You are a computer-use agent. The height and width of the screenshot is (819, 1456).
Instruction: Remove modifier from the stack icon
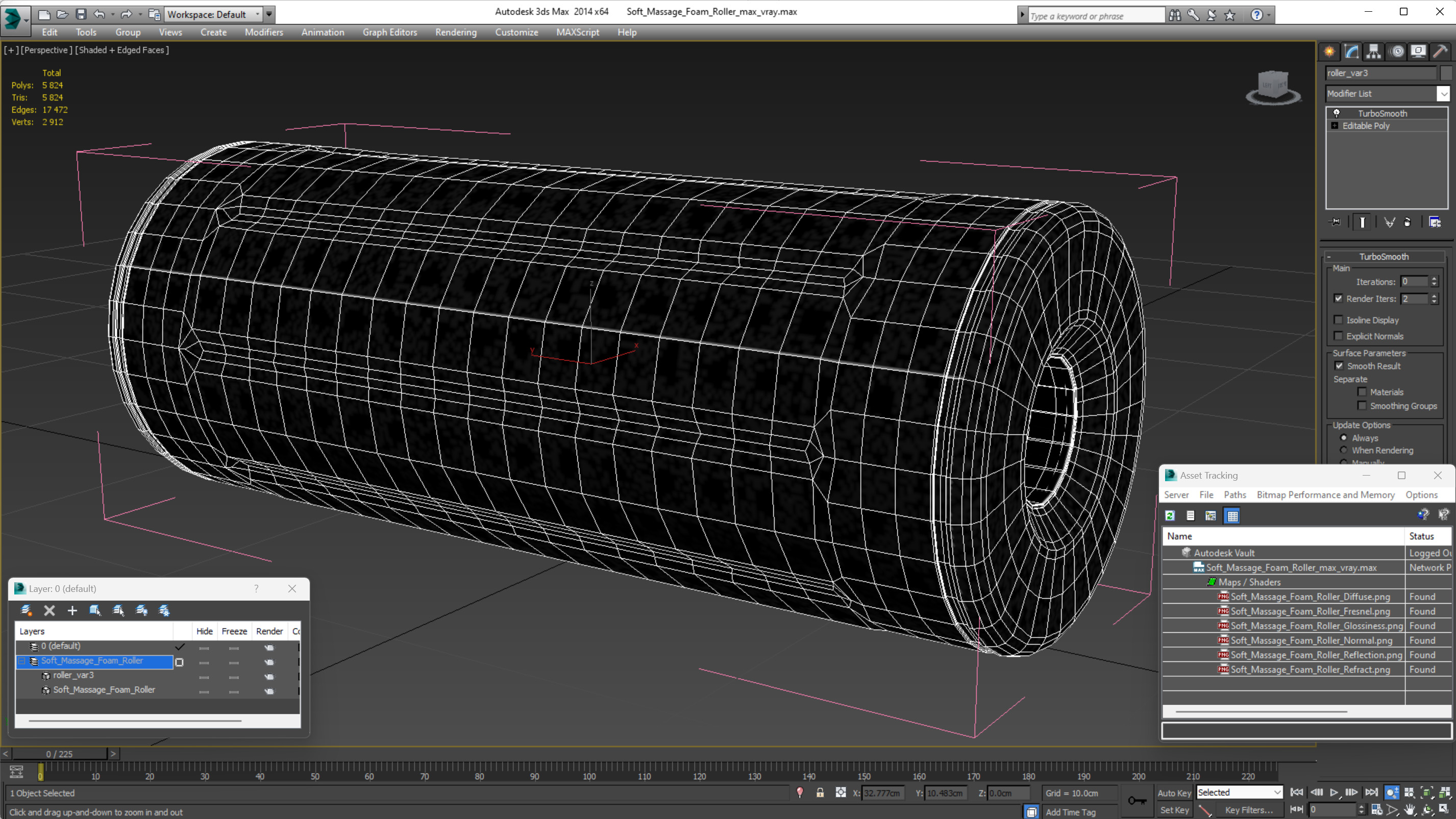tap(1408, 222)
